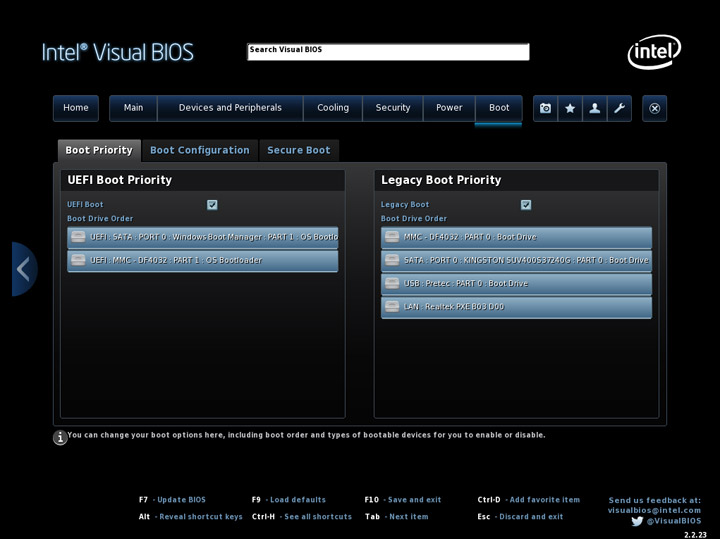This screenshot has height=539, width=720.
Task: Select UEFI MMC DF4032 OS Bootloader entry
Action: [x=202, y=260]
